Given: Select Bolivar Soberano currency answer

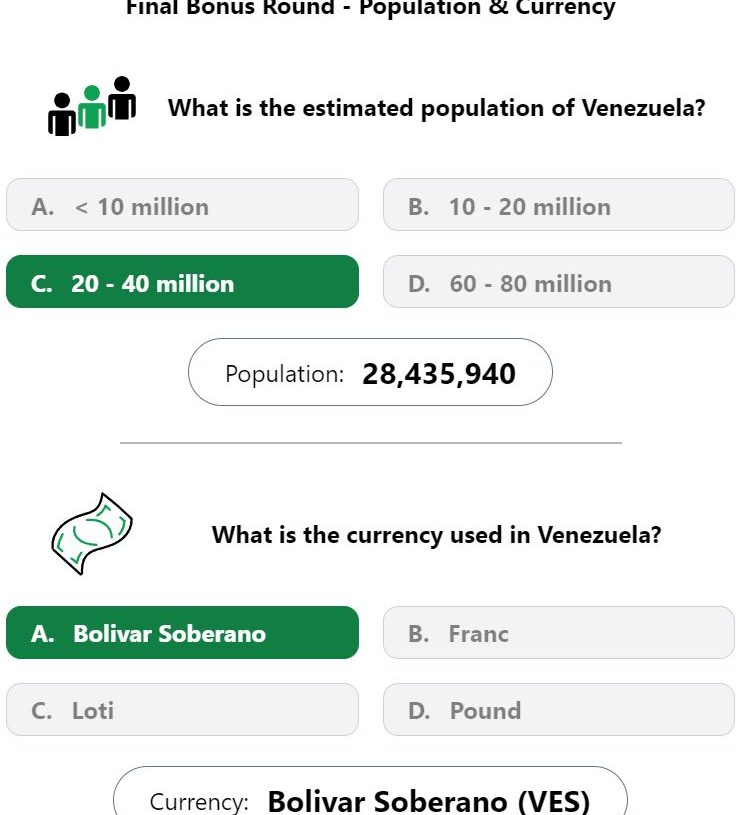Looking at the screenshot, I should [182, 633].
